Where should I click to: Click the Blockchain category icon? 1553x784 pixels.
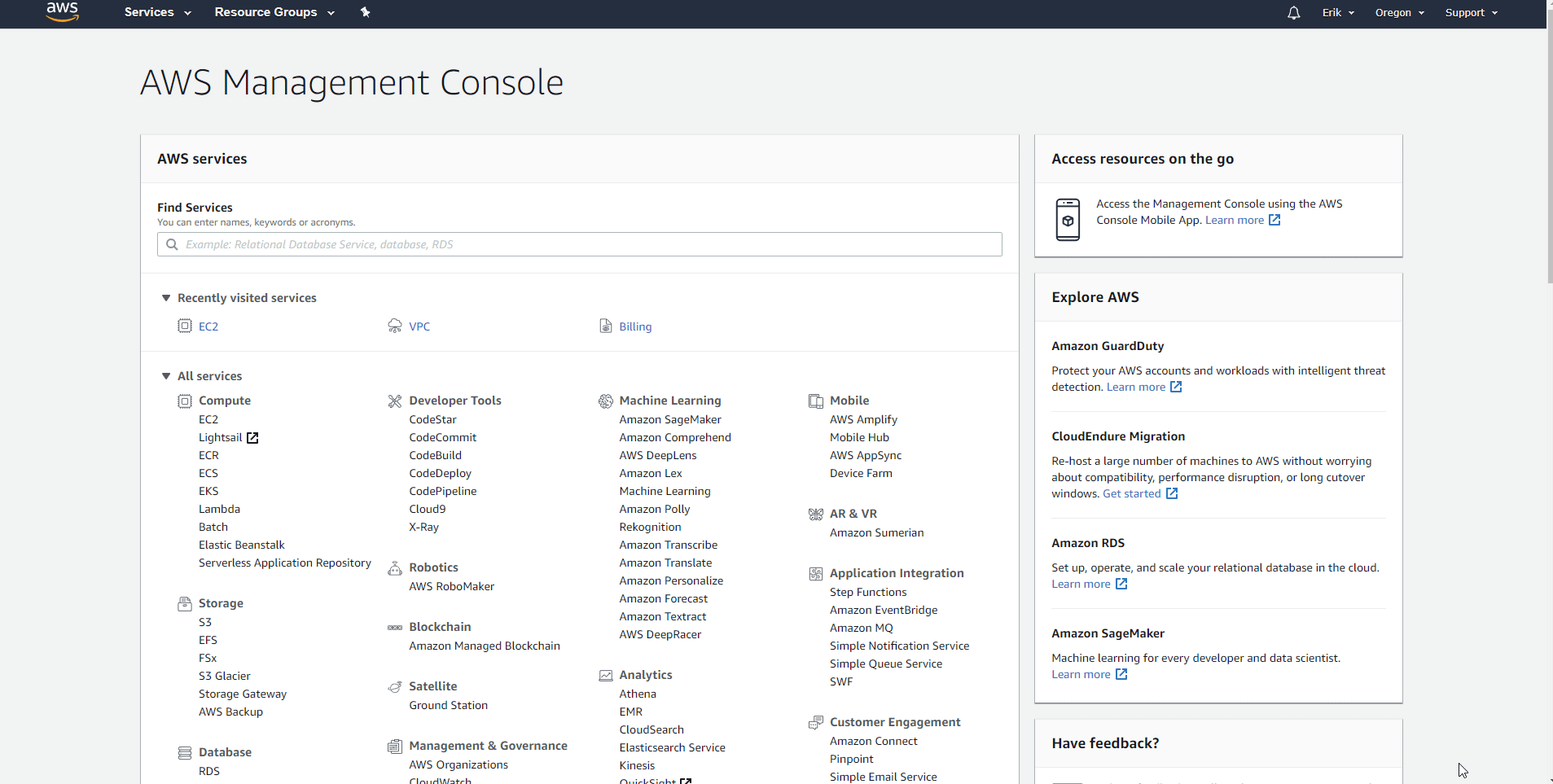(395, 627)
